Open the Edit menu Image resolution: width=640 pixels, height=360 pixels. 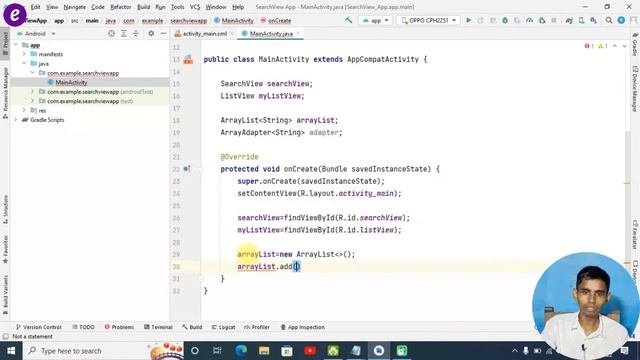click(36, 7)
